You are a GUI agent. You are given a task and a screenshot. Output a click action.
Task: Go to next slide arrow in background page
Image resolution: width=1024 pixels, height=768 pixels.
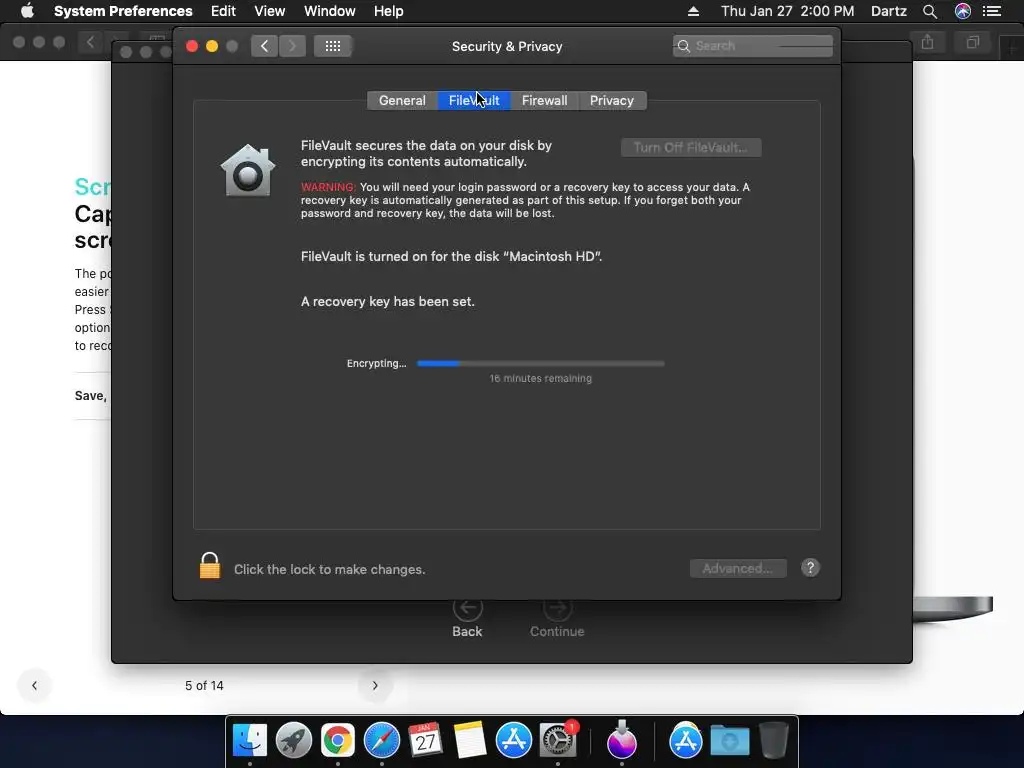pos(375,685)
